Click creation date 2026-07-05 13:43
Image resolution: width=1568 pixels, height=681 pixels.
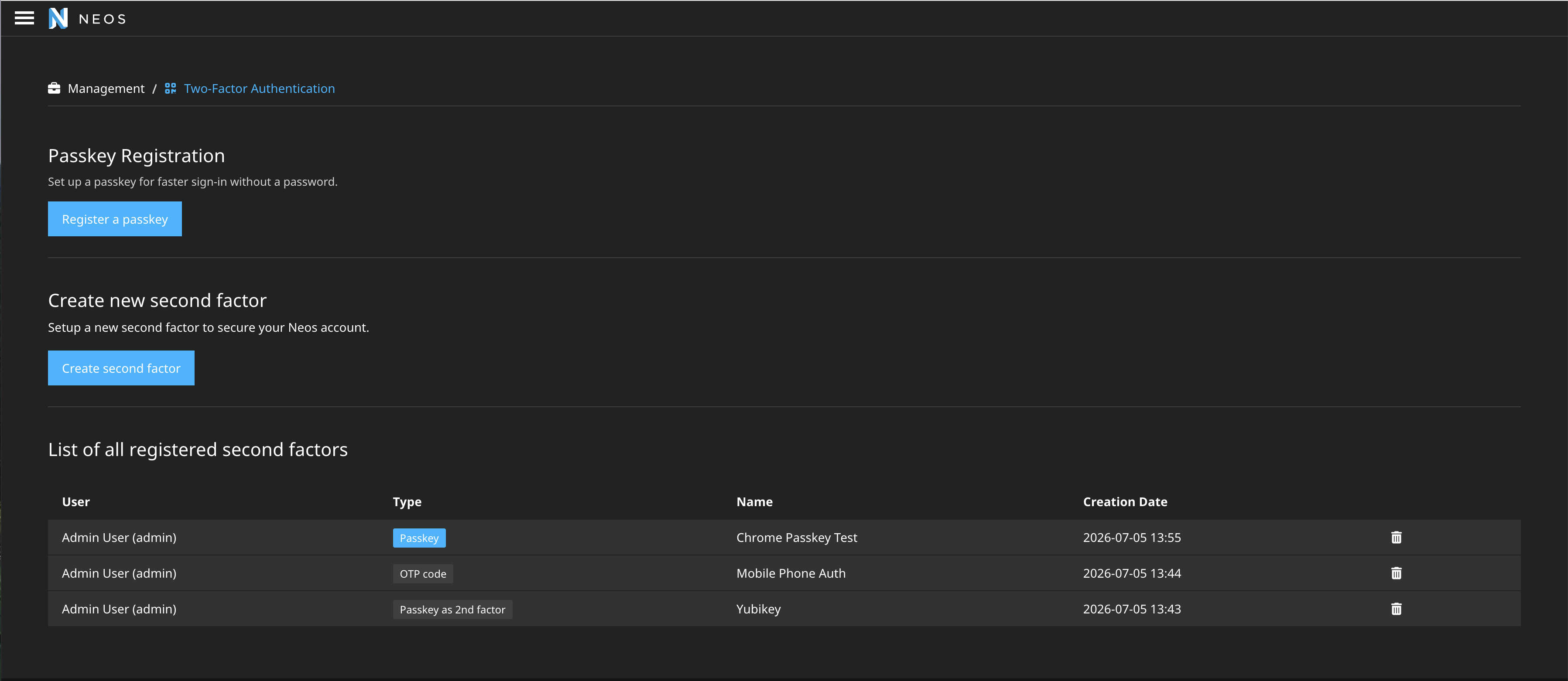pos(1132,609)
